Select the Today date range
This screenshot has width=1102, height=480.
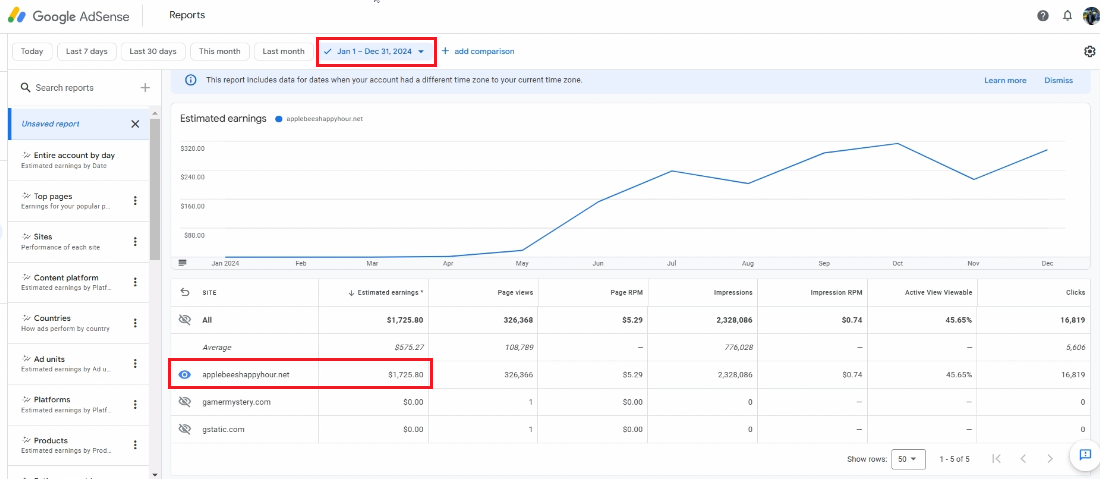pyautogui.click(x=32, y=51)
